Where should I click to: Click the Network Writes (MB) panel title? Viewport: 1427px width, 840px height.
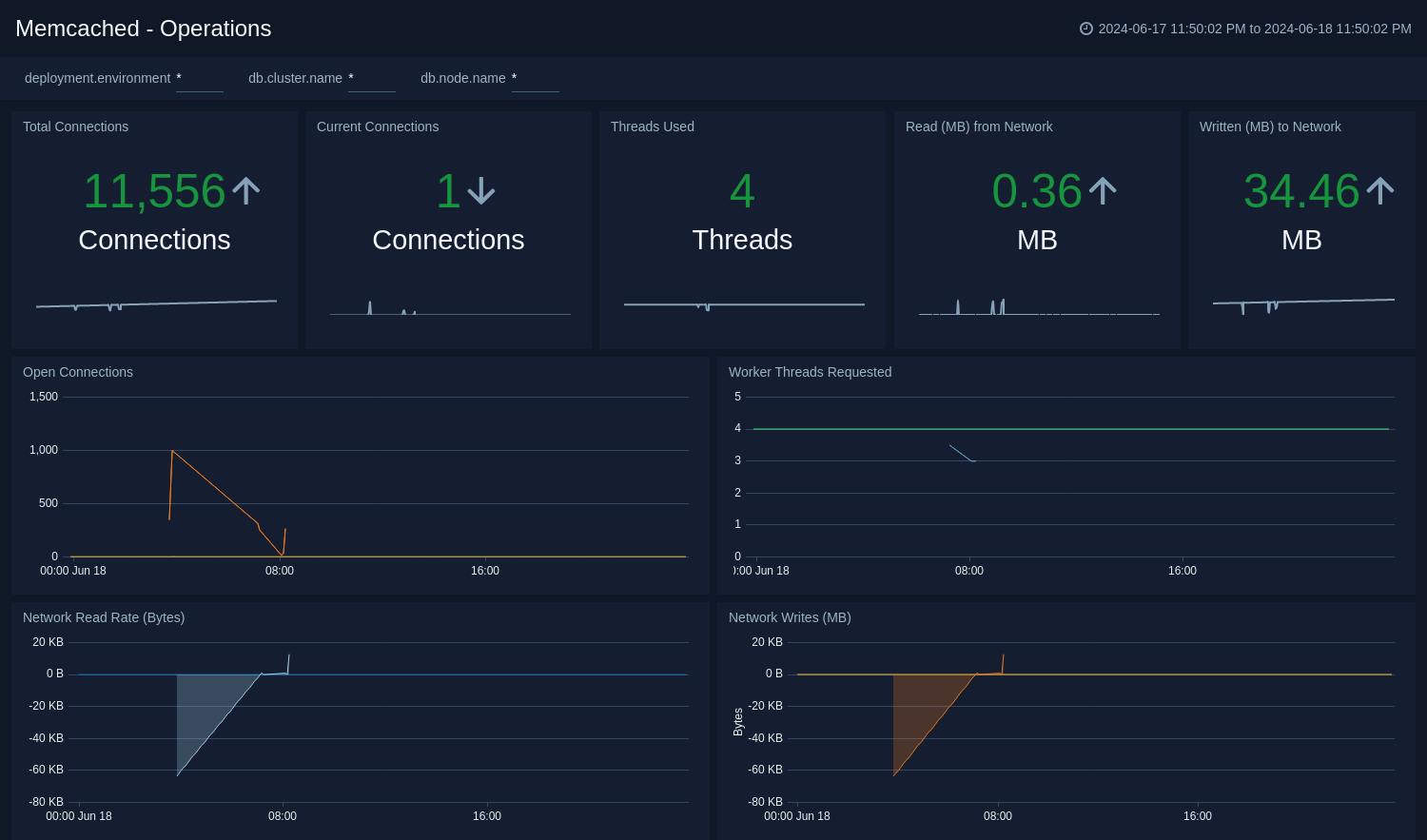[790, 617]
